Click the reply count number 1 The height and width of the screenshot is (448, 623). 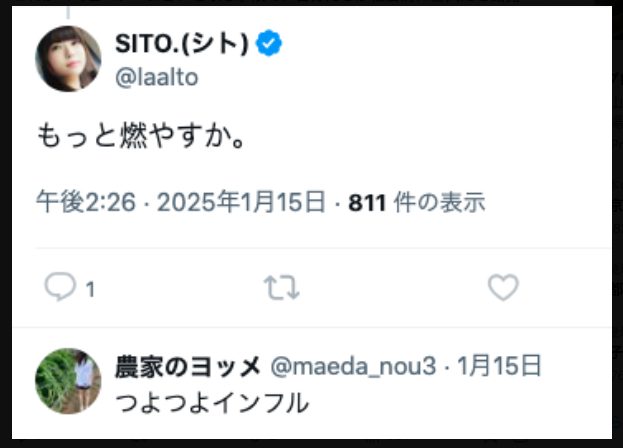tap(91, 289)
